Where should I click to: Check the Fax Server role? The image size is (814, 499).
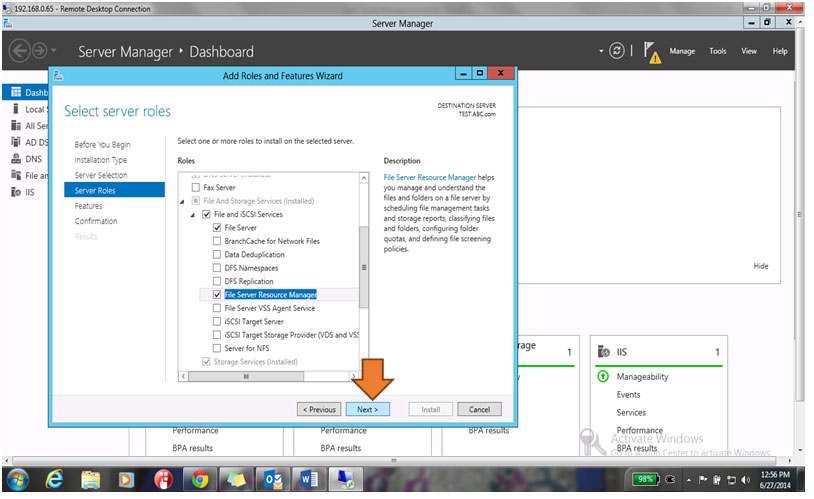pyautogui.click(x=196, y=187)
